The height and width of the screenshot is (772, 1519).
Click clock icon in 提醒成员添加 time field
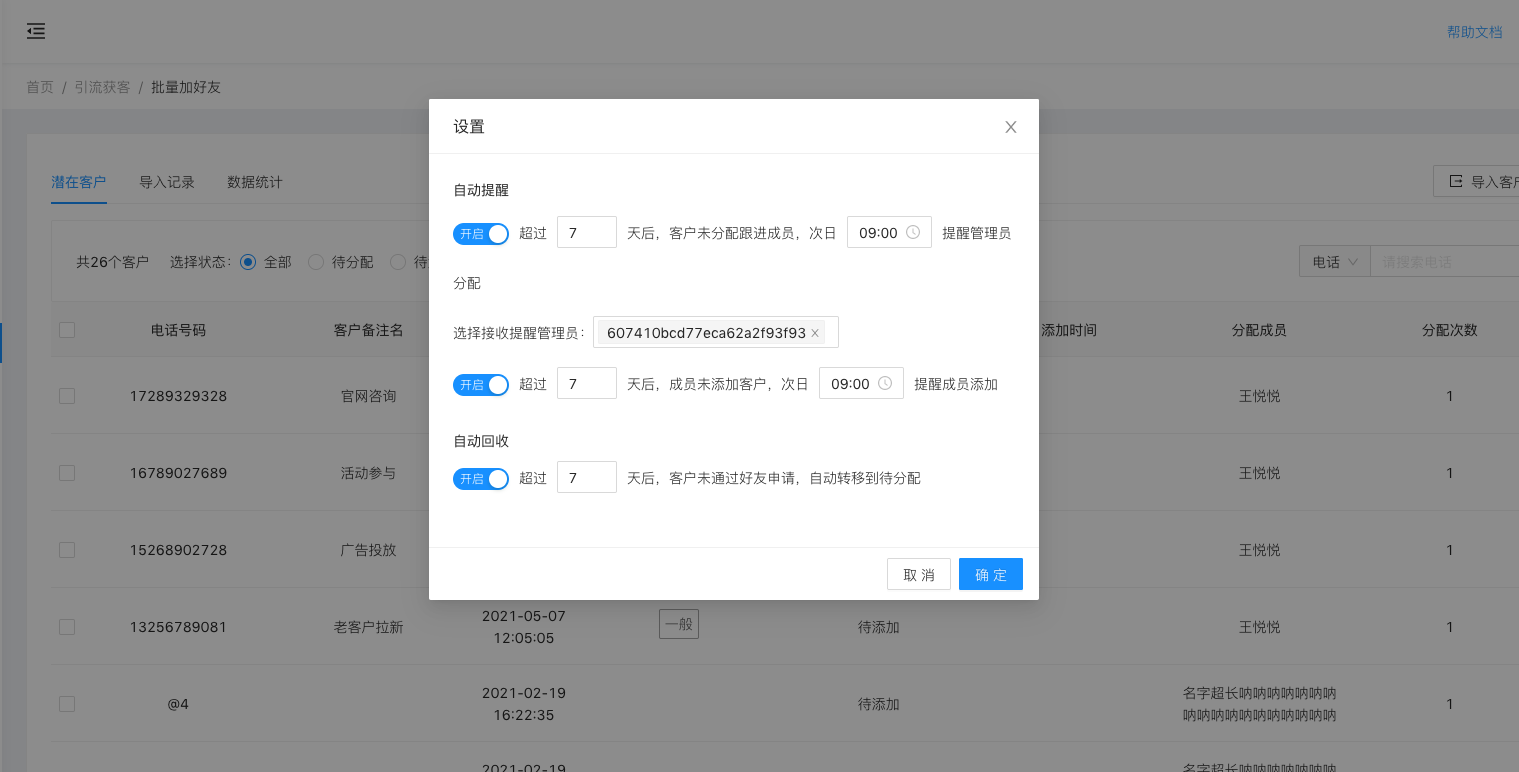885,383
